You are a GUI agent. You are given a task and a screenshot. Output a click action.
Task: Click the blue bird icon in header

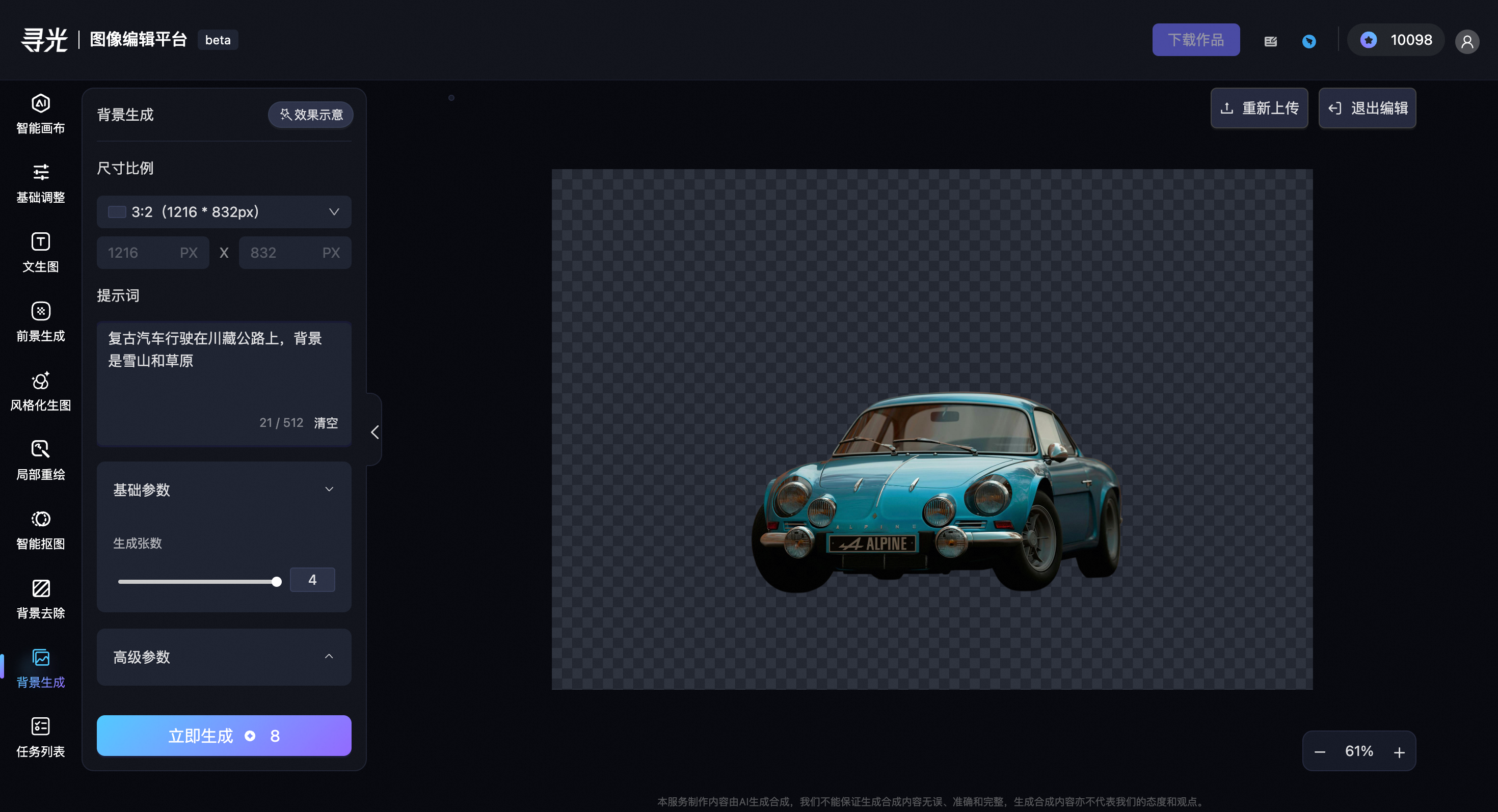pos(1309,41)
